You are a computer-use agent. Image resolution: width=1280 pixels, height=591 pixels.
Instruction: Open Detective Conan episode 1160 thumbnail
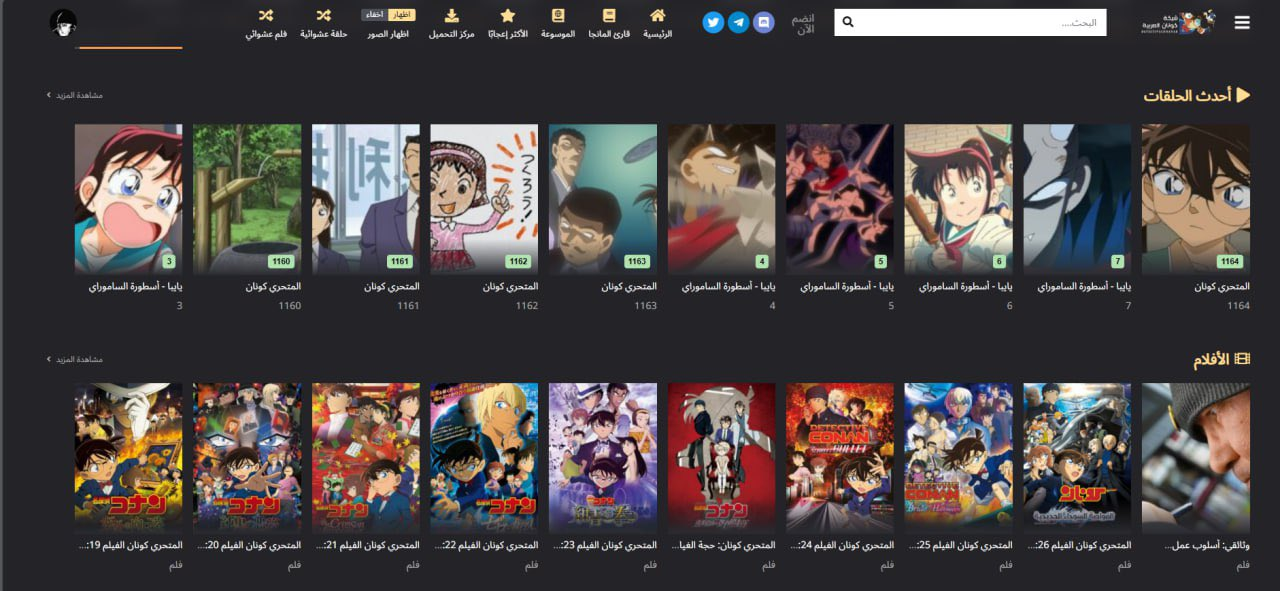(x=247, y=199)
